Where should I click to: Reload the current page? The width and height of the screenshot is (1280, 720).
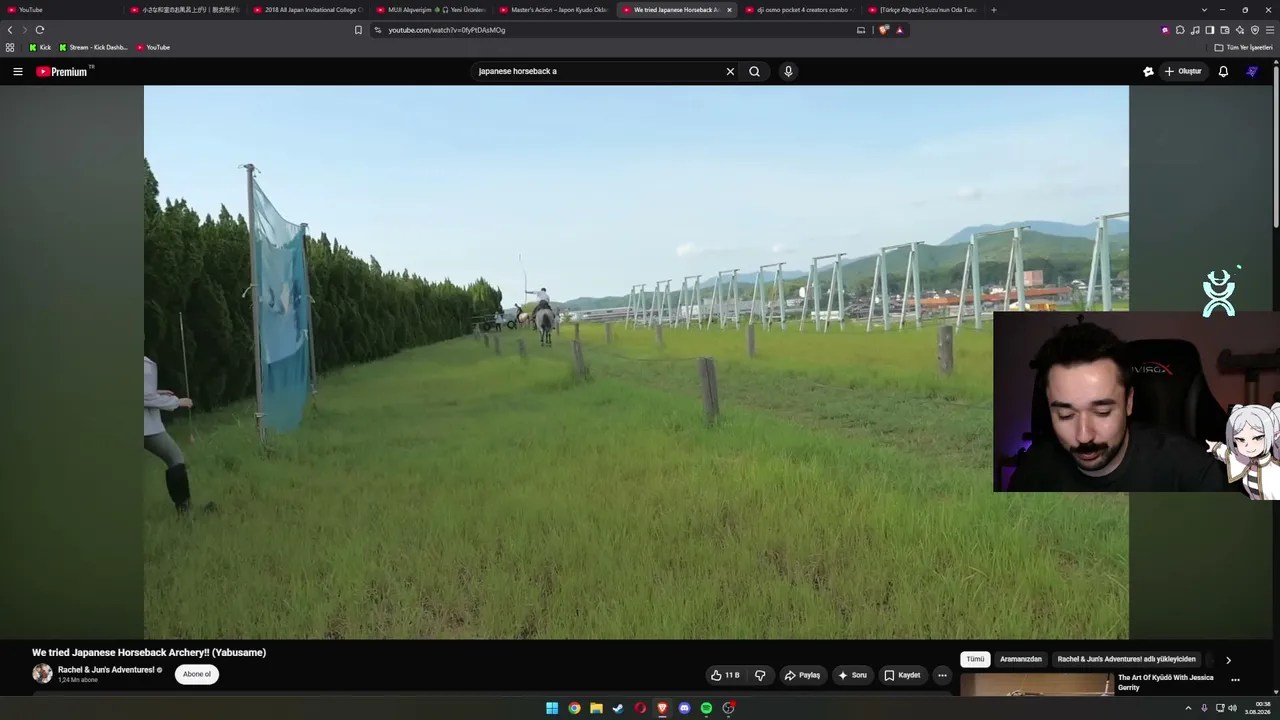tap(40, 30)
